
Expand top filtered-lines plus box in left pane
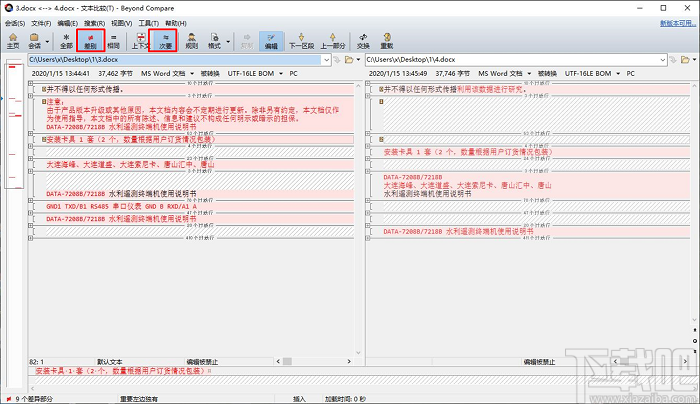(x=30, y=83)
